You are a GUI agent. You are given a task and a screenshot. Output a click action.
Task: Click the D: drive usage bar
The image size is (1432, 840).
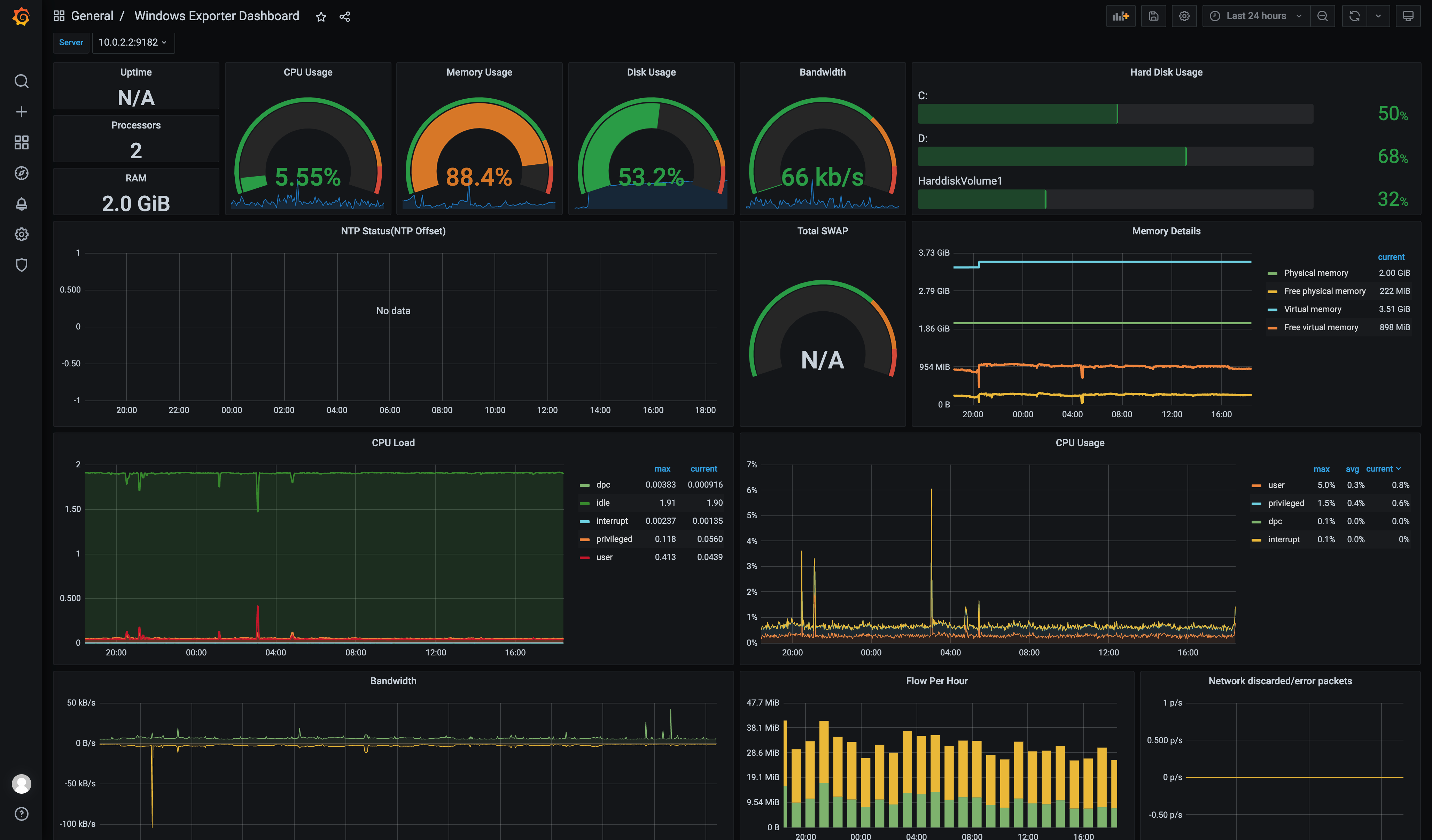(x=1115, y=156)
